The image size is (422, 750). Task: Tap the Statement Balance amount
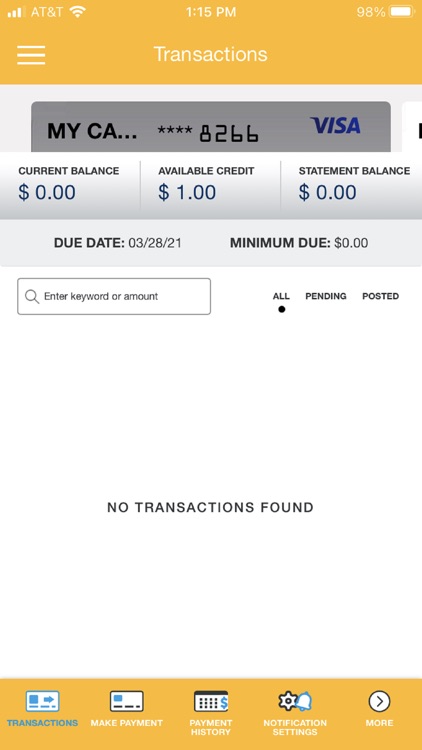(x=327, y=192)
